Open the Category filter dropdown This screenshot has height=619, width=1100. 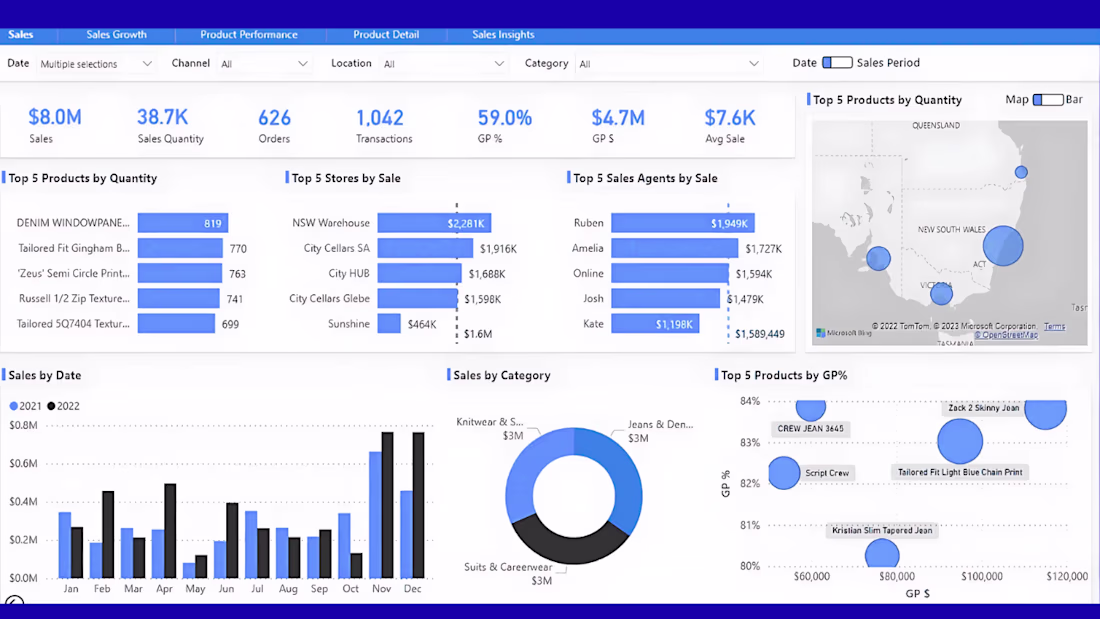tap(669, 64)
